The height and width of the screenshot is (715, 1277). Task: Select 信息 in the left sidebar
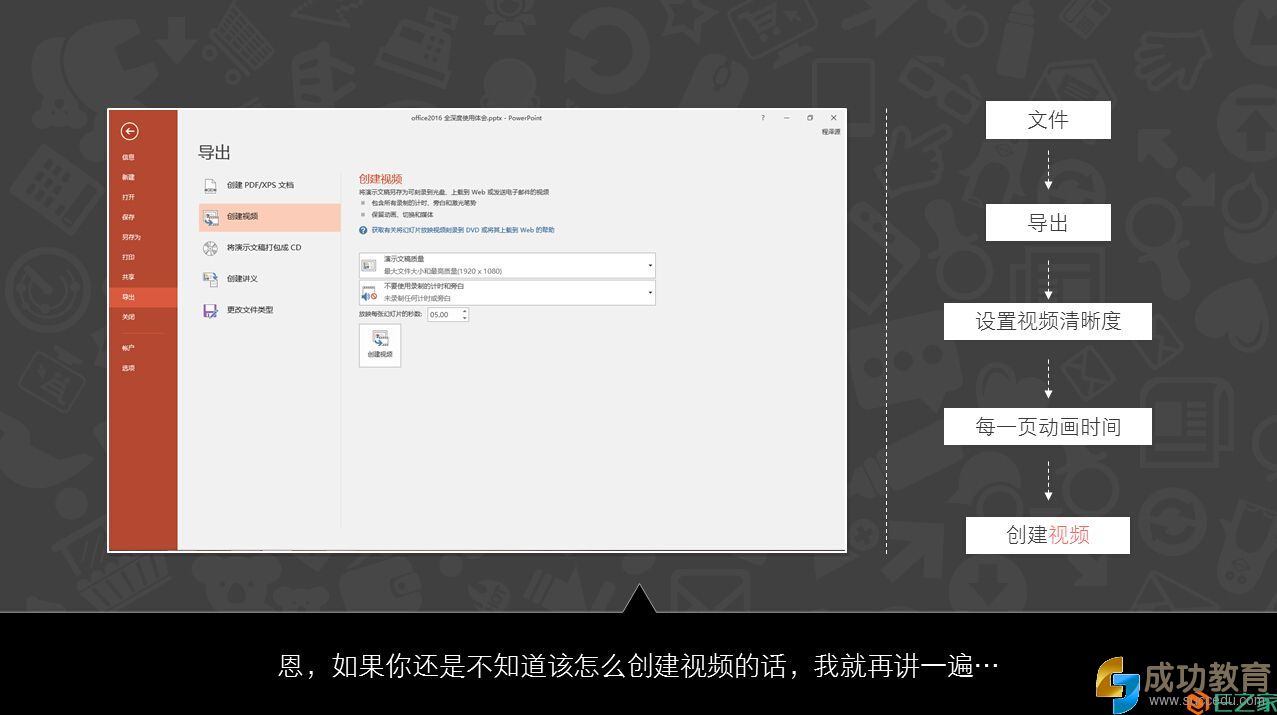tap(128, 157)
